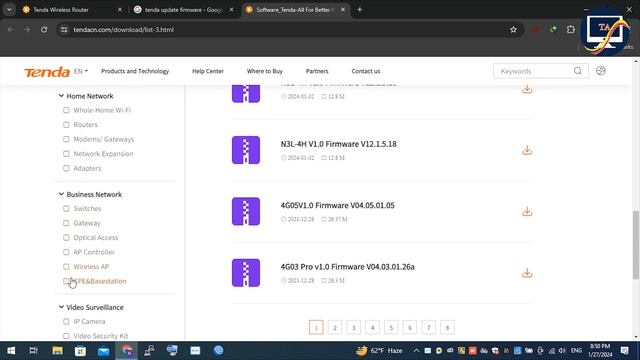The image size is (640, 360).
Task: Check the Adapters checkbox
Action: pyautogui.click(x=66, y=168)
